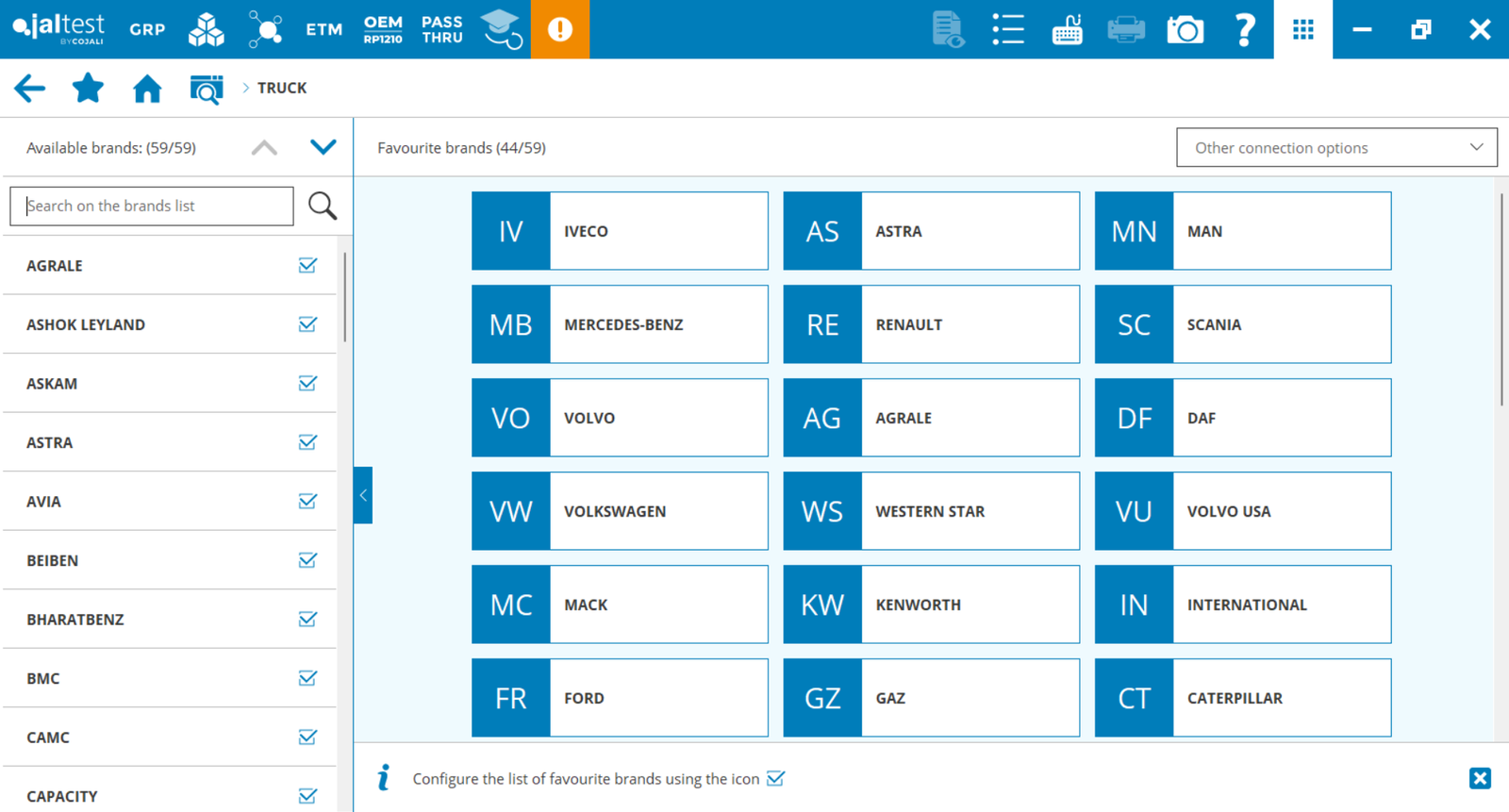Screen dimensions: 1509x812
Task: Collapse brands list with up chevron
Action: point(264,148)
